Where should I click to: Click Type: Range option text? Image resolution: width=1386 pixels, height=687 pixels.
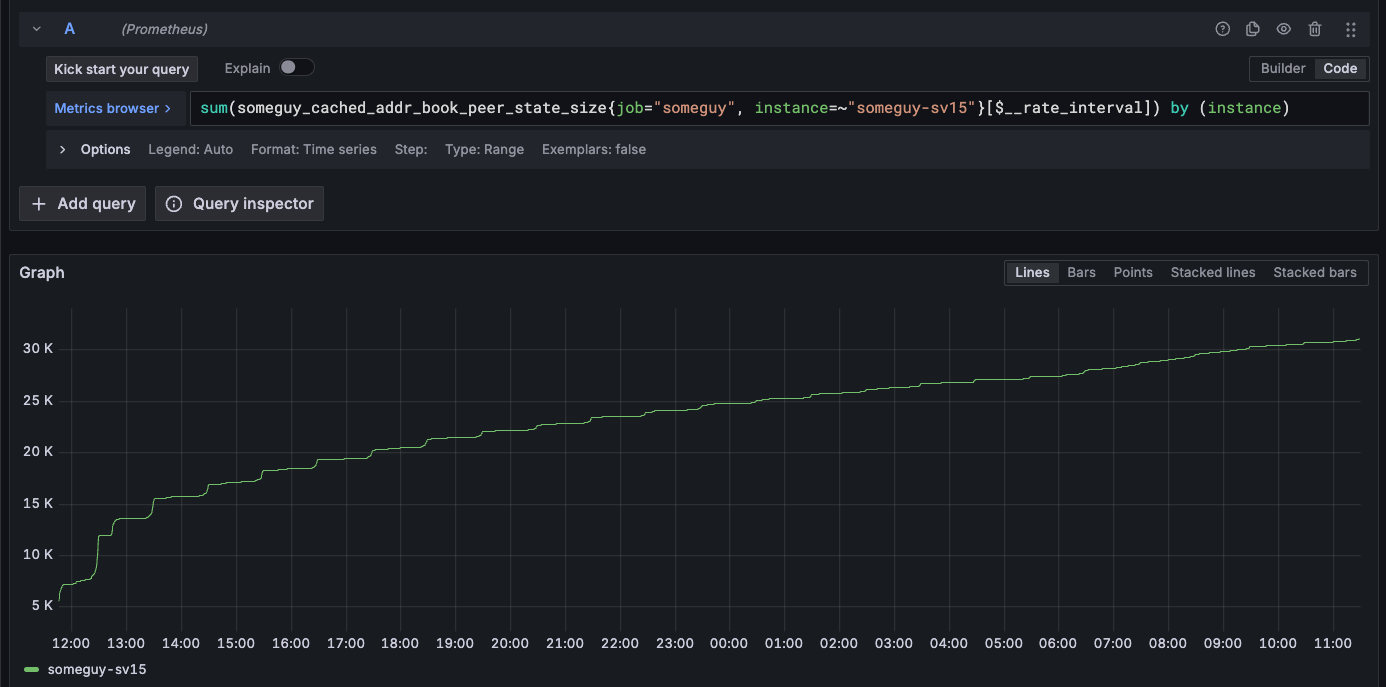pos(485,149)
